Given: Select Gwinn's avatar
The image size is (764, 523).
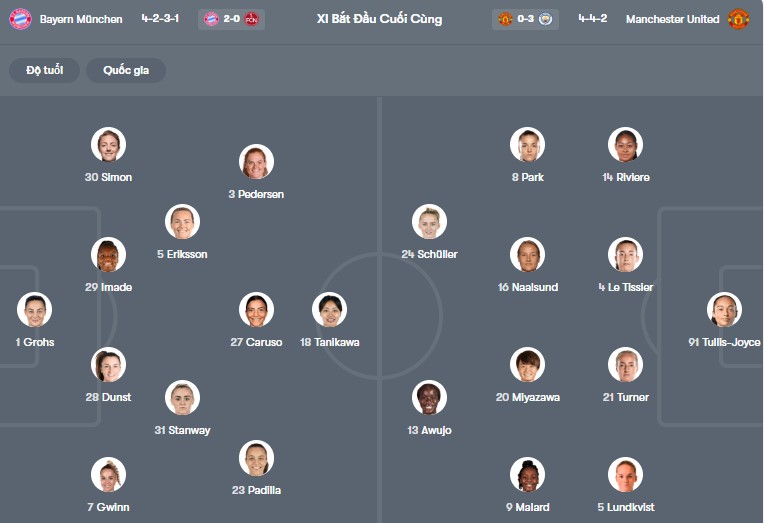Looking at the screenshot, I should tap(108, 475).
